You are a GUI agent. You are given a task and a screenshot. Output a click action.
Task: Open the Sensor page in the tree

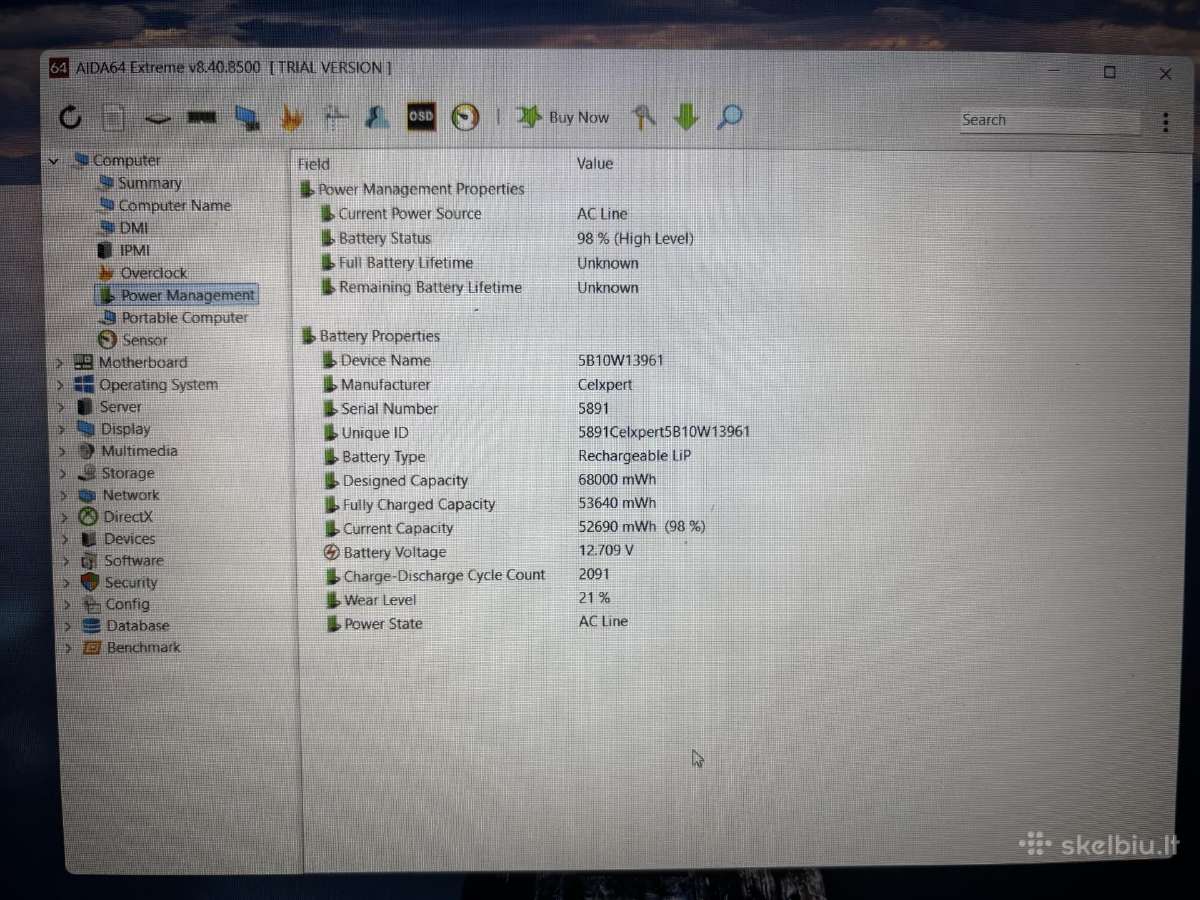pyautogui.click(x=133, y=340)
